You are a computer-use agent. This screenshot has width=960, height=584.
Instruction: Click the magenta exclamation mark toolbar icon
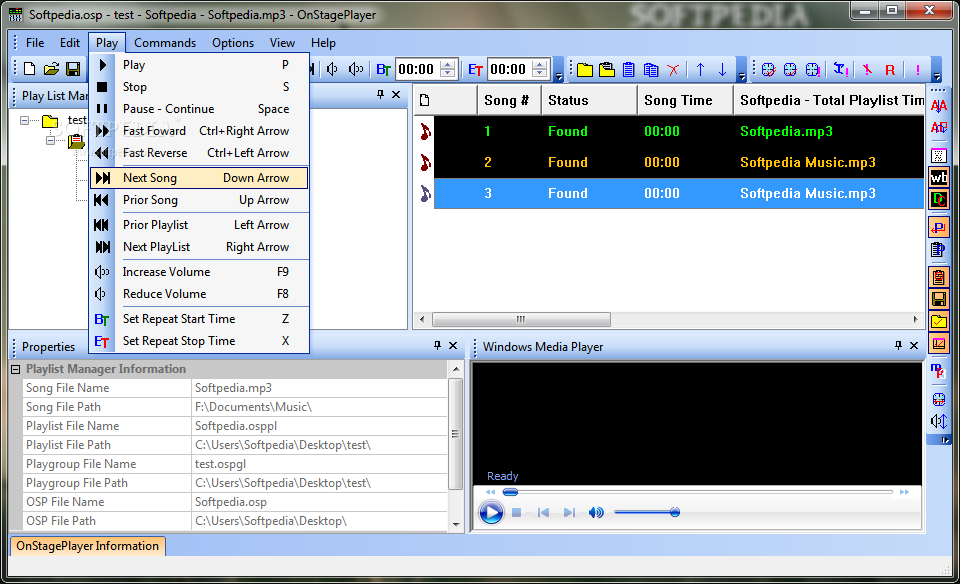click(x=918, y=70)
